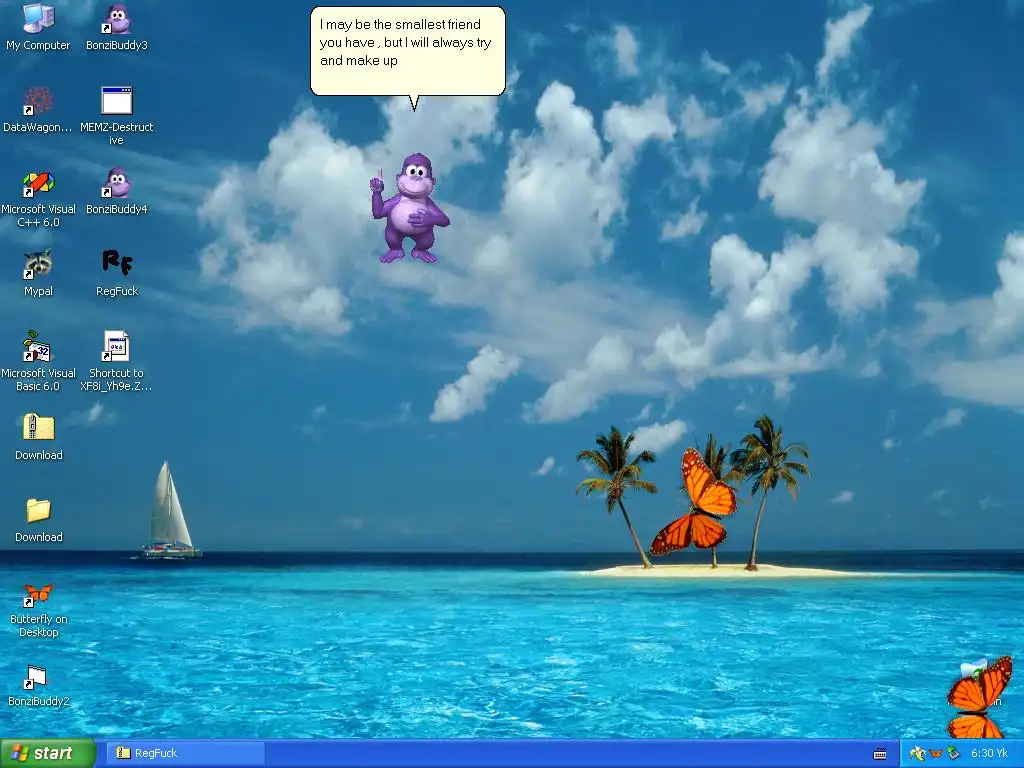The image size is (1024, 768).
Task: Open Microsoft Visual Basic 6.0 shortcut
Action: click(x=38, y=361)
